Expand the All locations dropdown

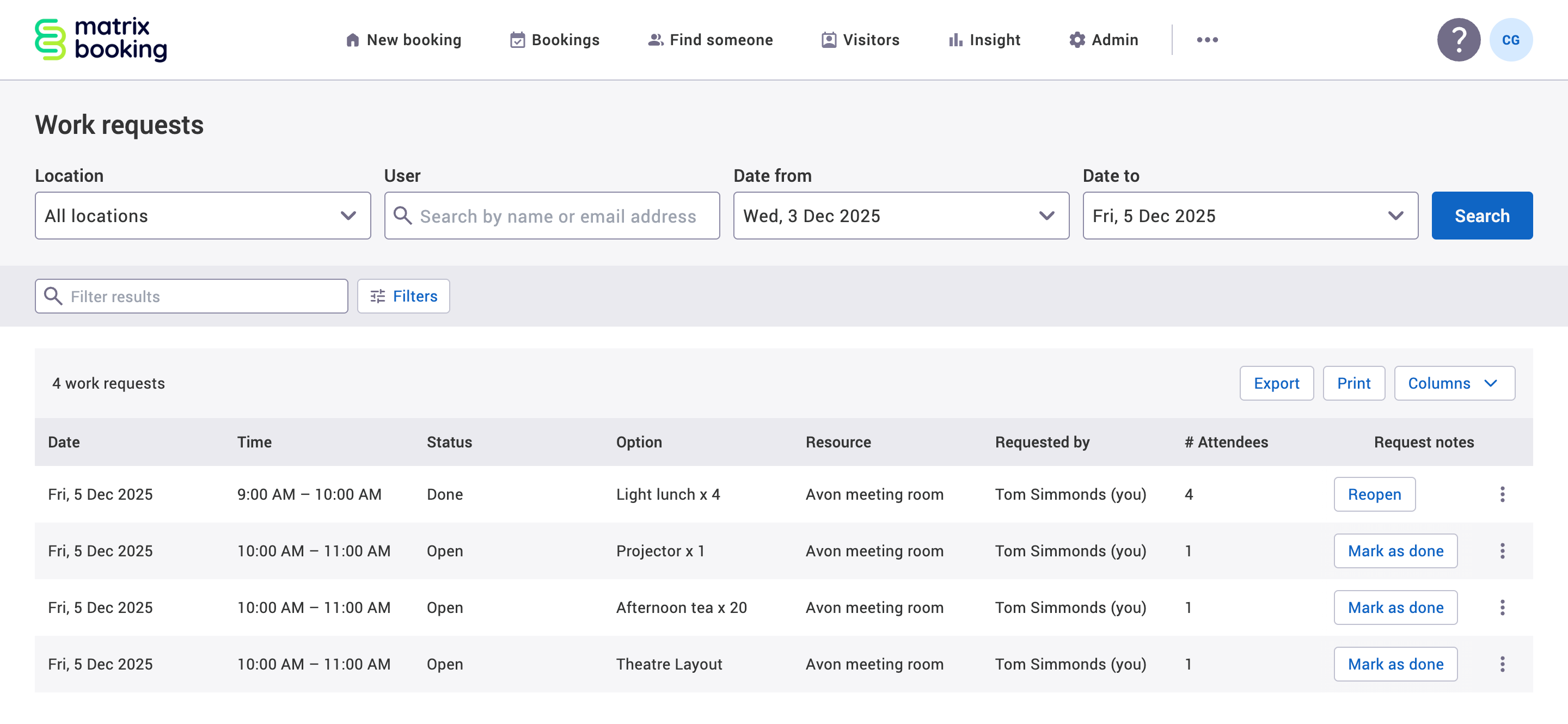(203, 216)
